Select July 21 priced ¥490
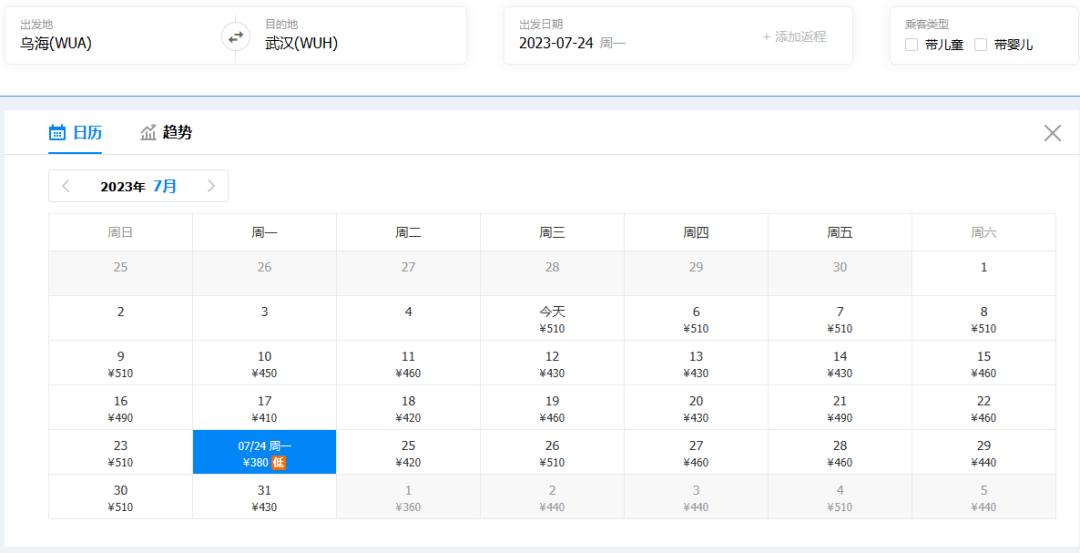This screenshot has width=1080, height=553. (840, 408)
